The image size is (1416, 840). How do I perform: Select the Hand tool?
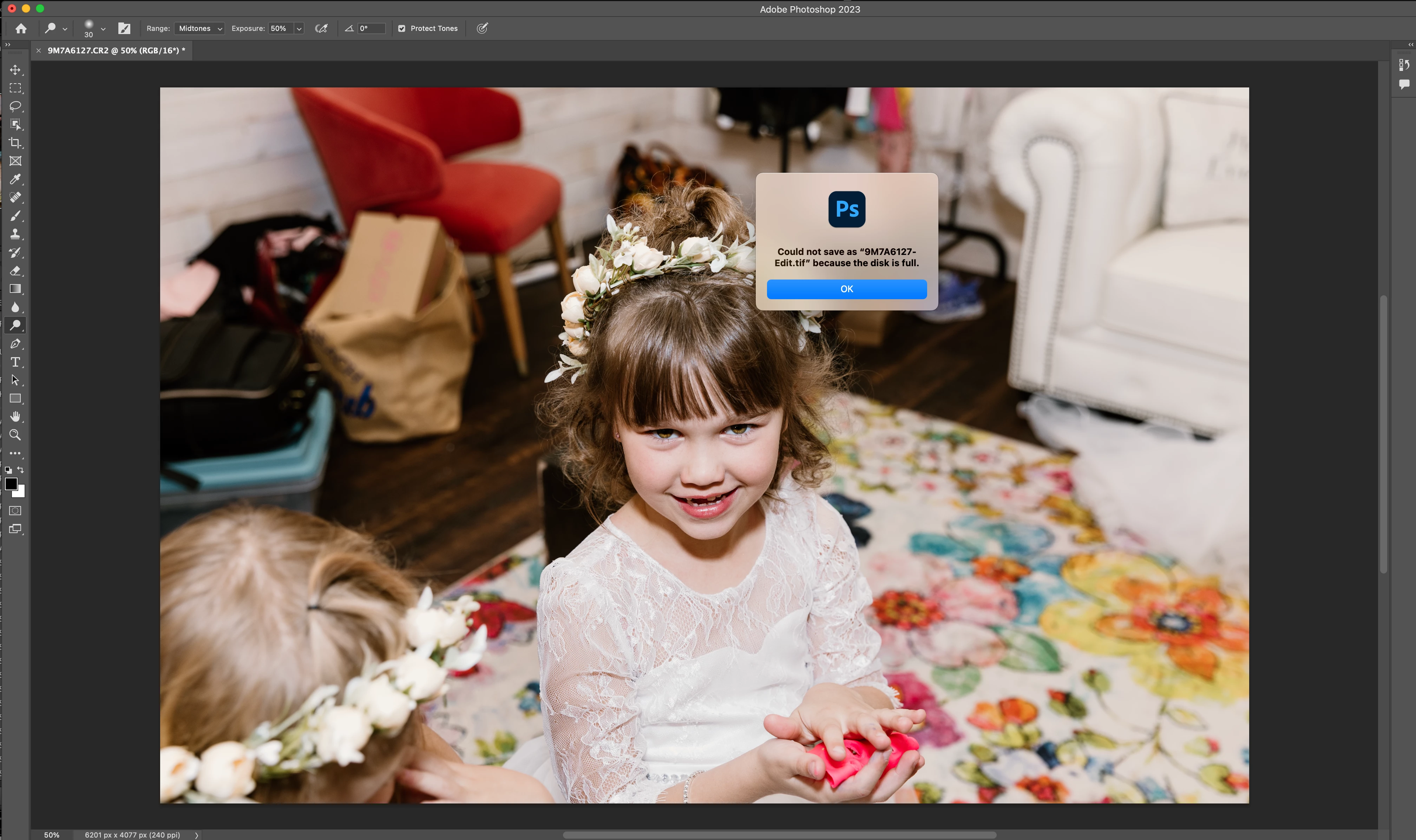[x=15, y=416]
